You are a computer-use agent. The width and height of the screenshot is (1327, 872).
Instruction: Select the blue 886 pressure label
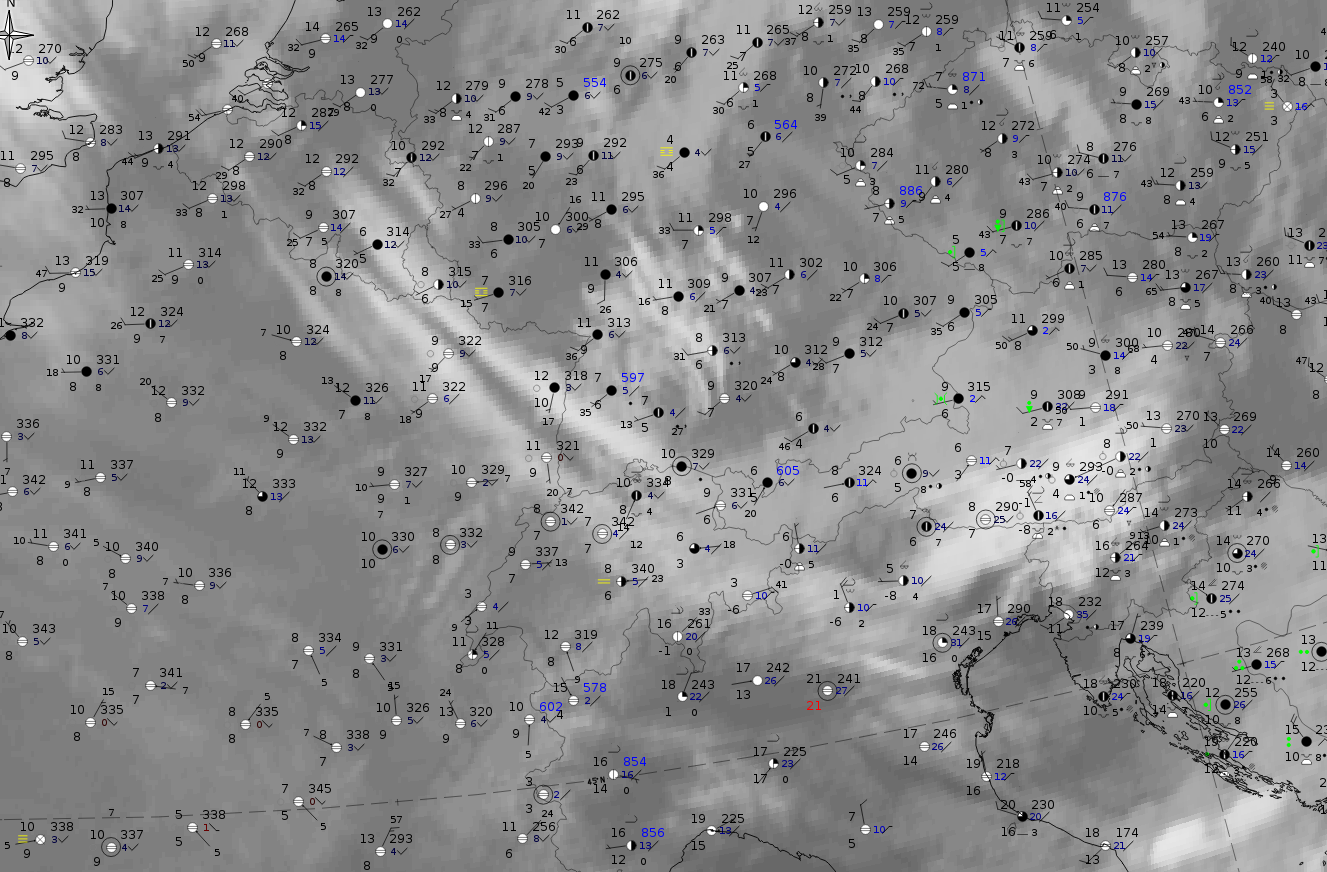pos(910,191)
